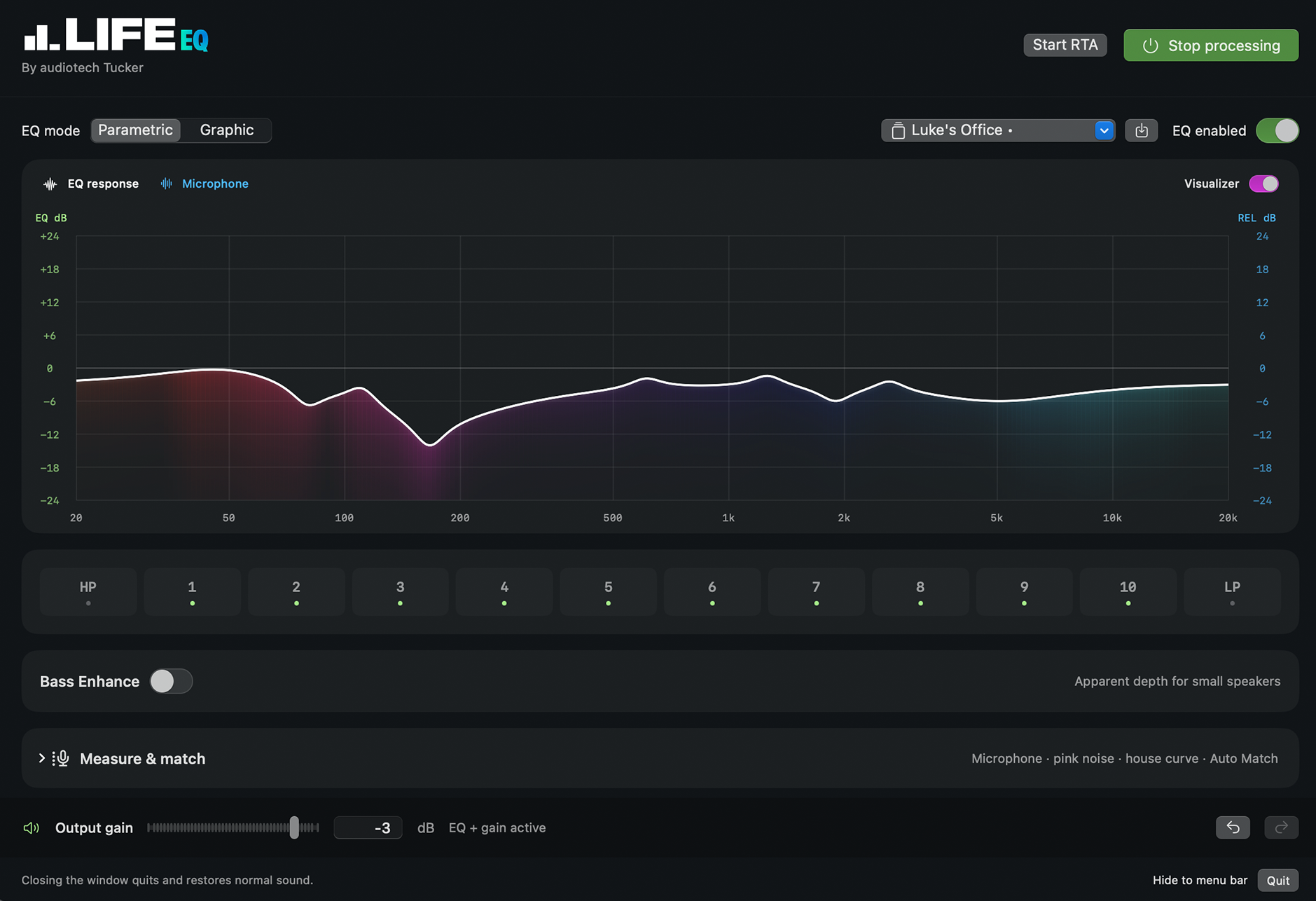Image resolution: width=1316 pixels, height=901 pixels.
Task: Select EQ band 9
Action: point(1024,592)
